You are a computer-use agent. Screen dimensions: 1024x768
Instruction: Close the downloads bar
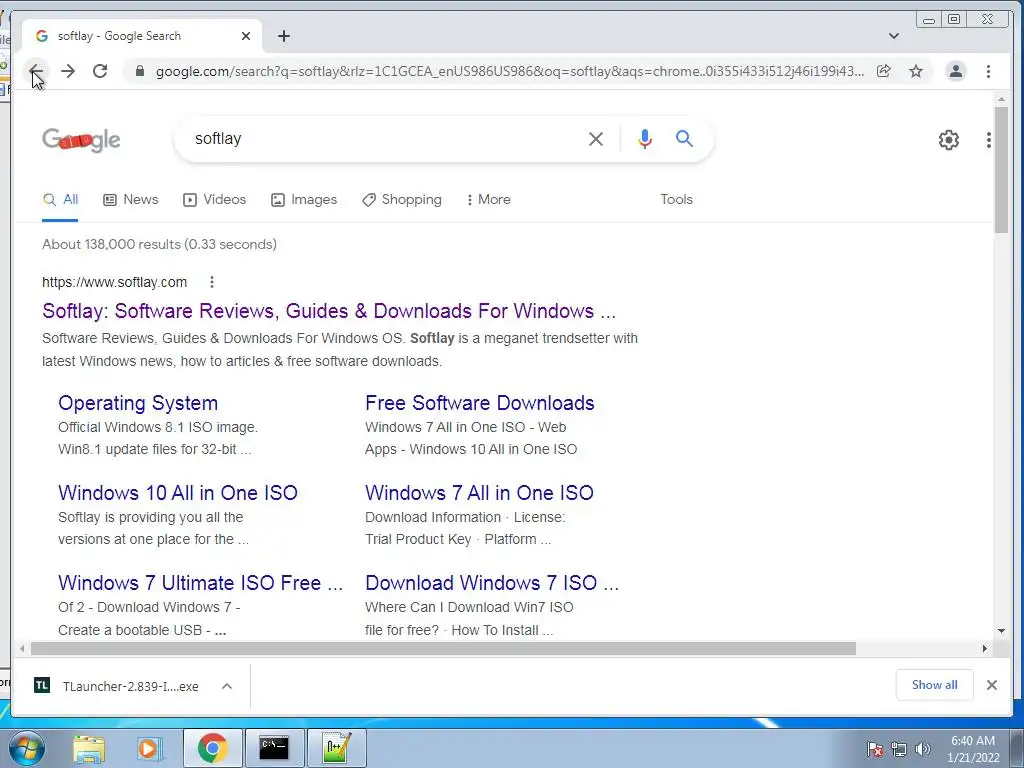point(991,684)
